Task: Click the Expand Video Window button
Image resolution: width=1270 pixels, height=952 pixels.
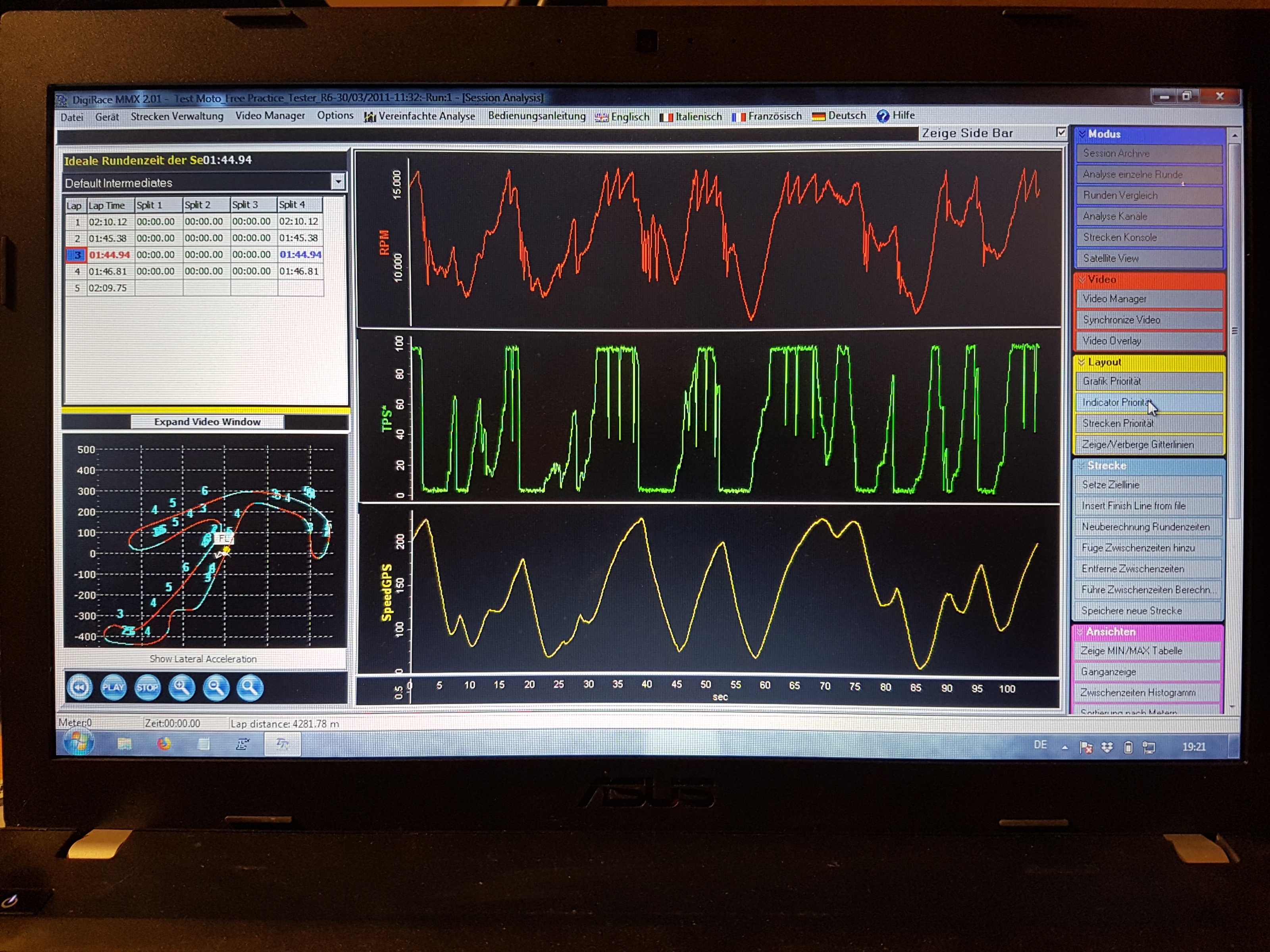Action: tap(207, 422)
